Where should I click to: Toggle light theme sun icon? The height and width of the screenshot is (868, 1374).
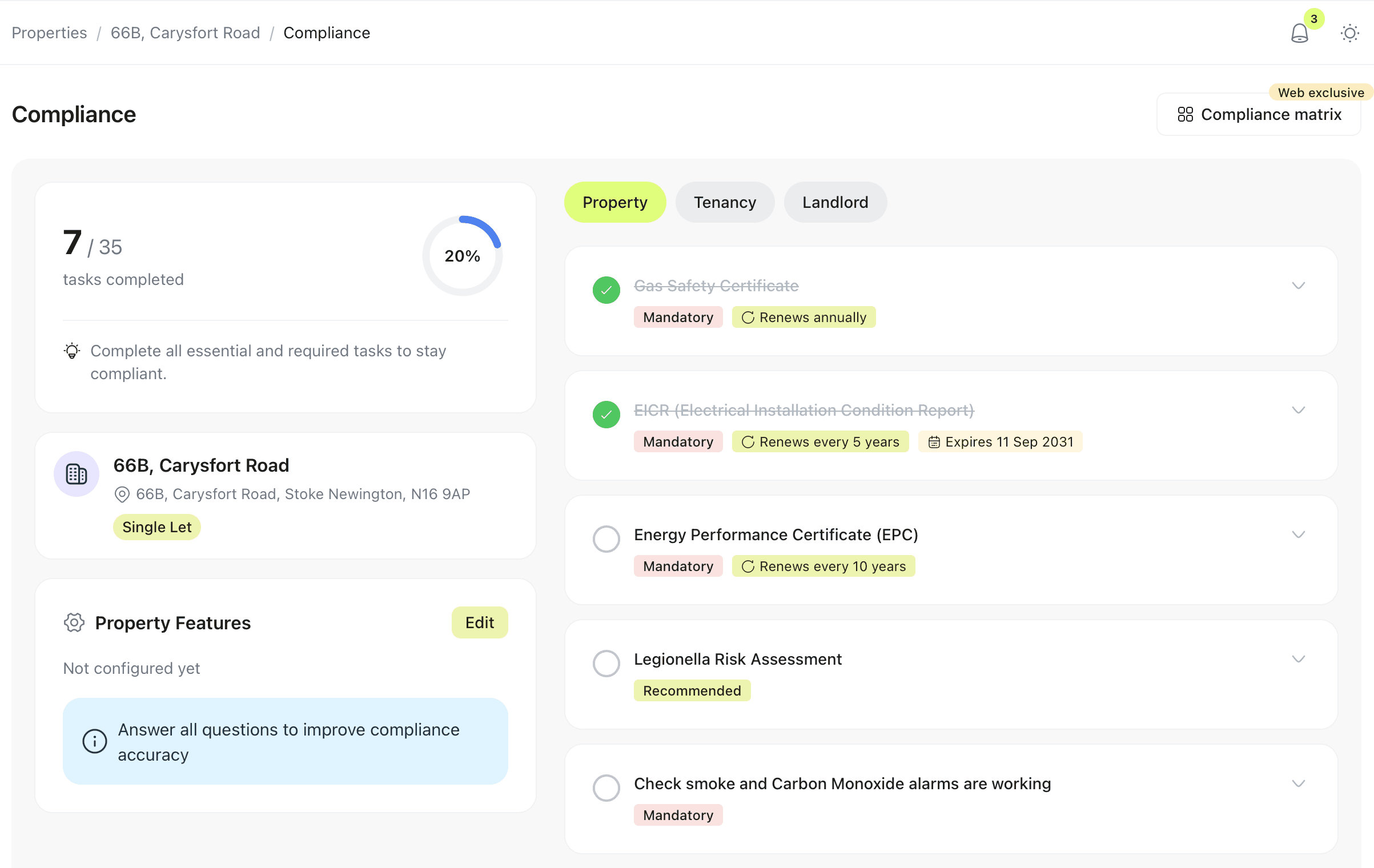(x=1349, y=33)
